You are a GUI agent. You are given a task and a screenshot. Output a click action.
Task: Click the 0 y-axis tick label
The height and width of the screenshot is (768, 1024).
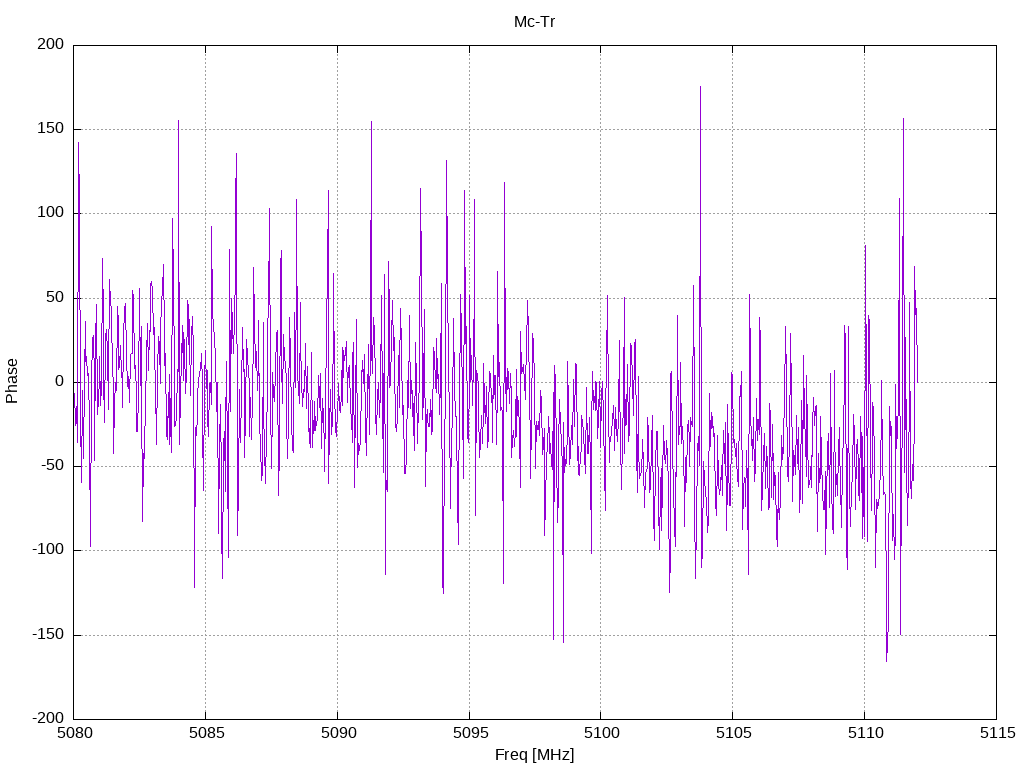pos(59,381)
